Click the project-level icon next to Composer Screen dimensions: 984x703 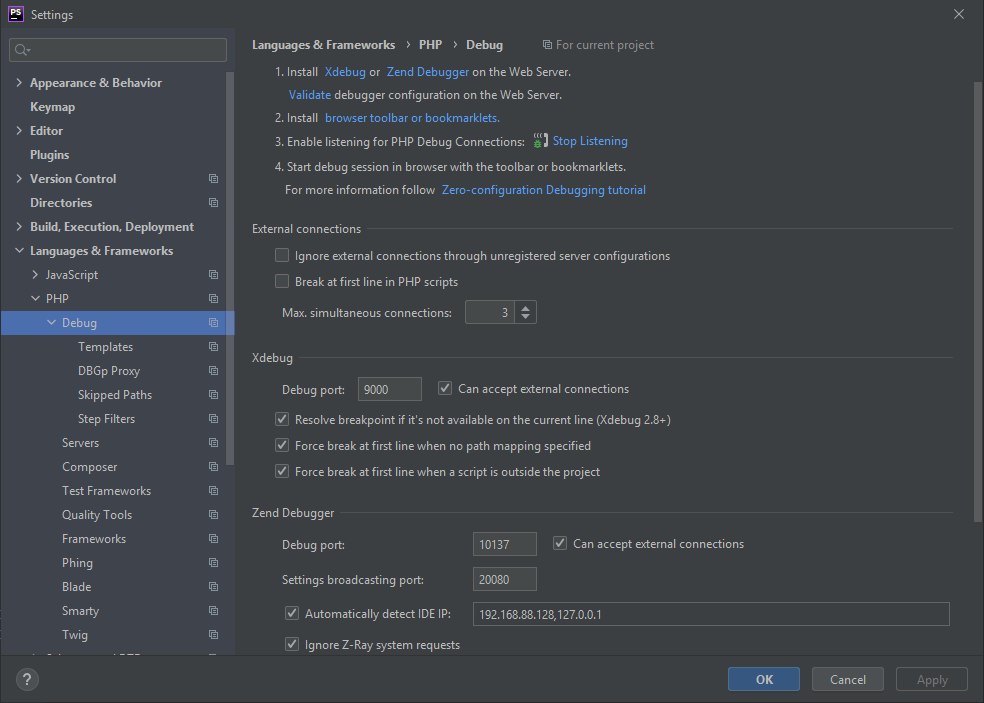tap(213, 467)
